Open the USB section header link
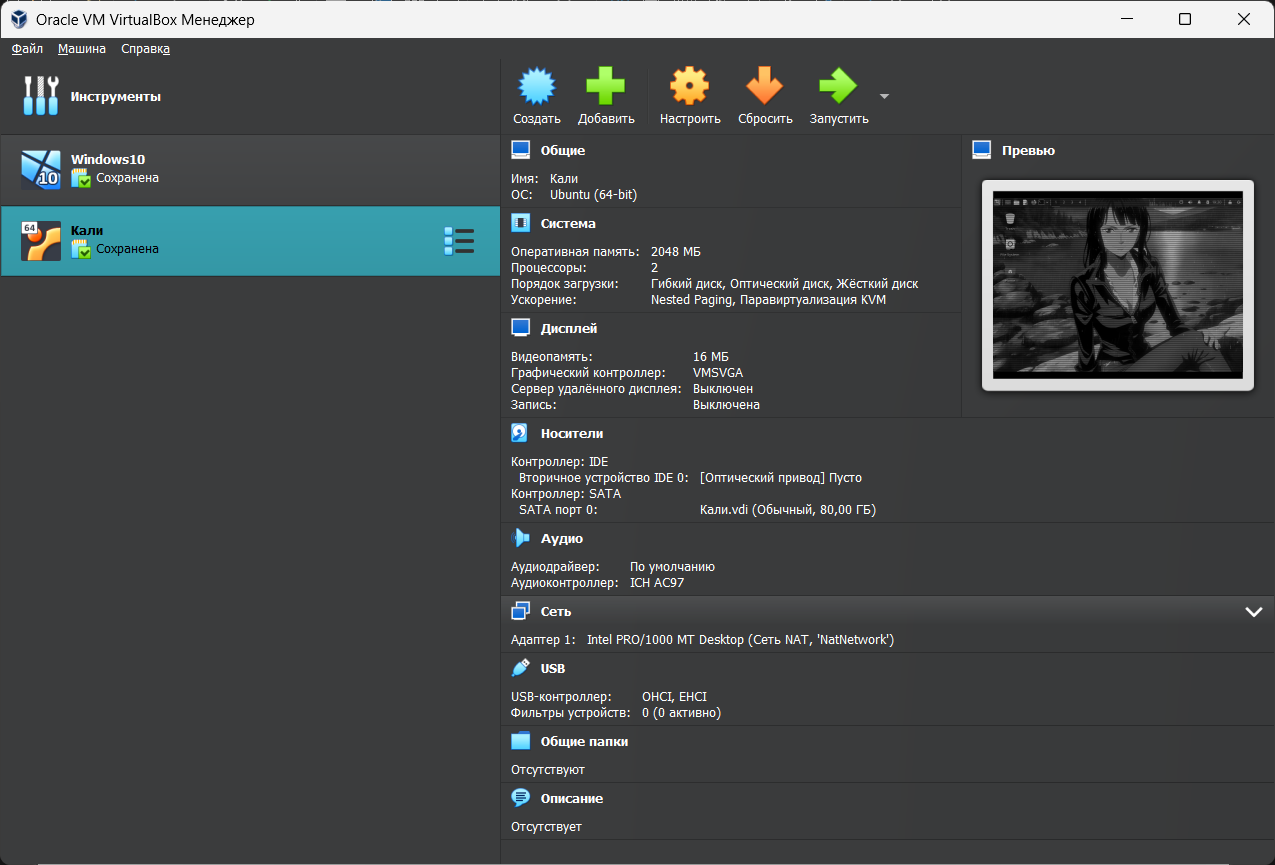 tap(553, 668)
